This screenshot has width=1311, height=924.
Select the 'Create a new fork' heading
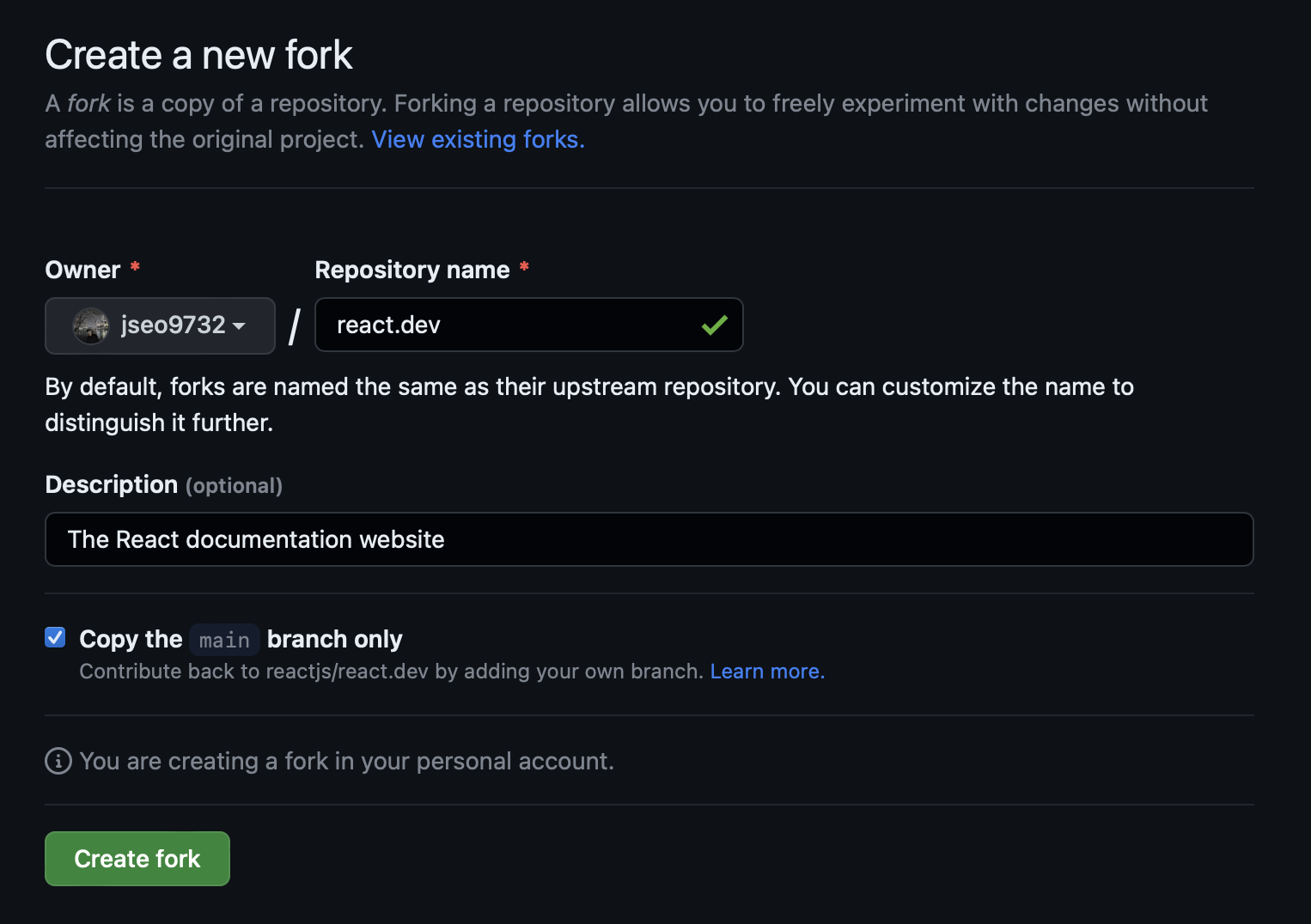point(198,55)
